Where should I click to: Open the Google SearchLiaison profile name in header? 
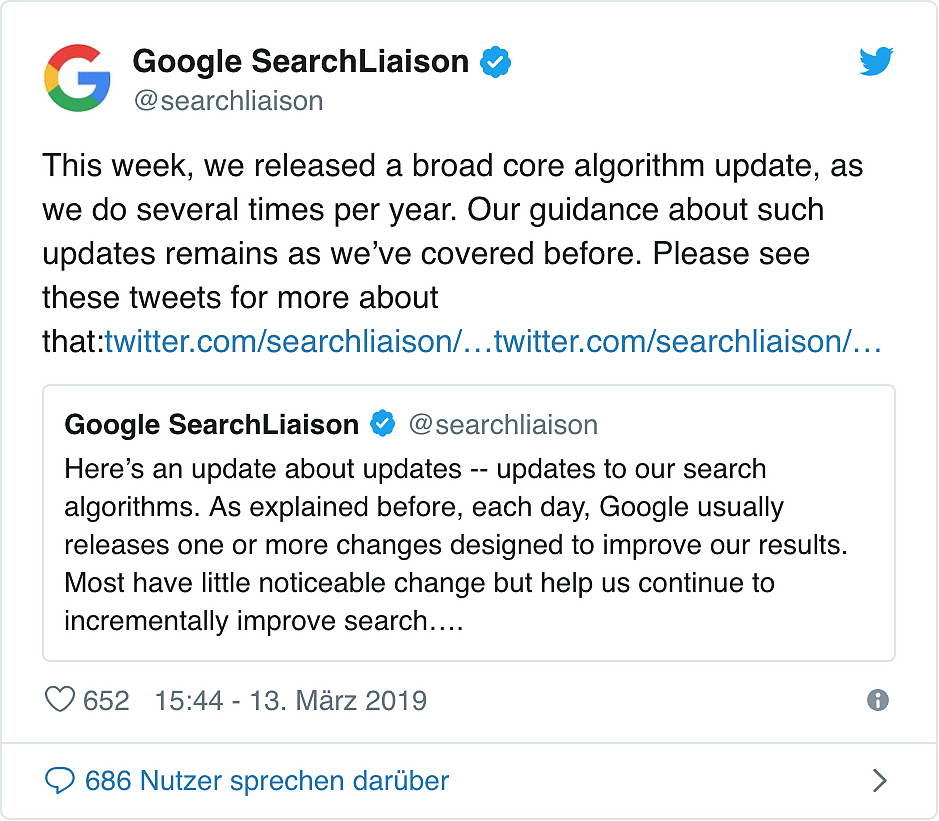[300, 62]
